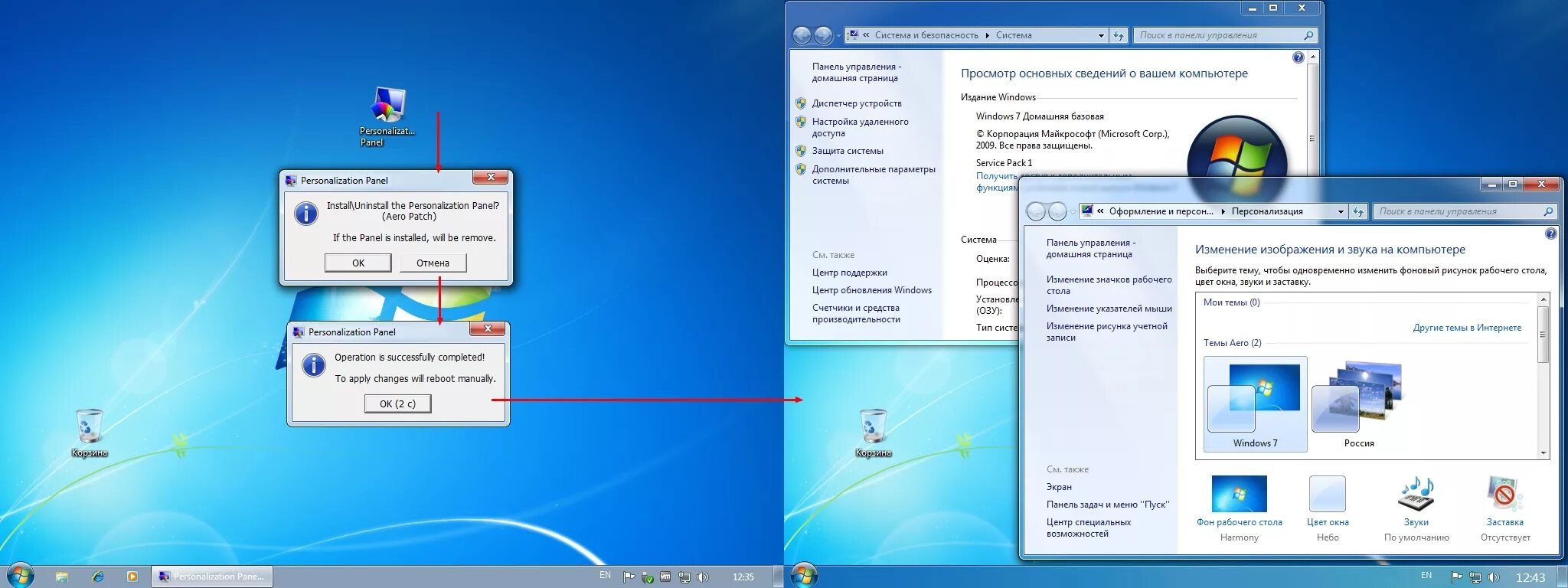Click the VMware Tools tray icon

665,577
